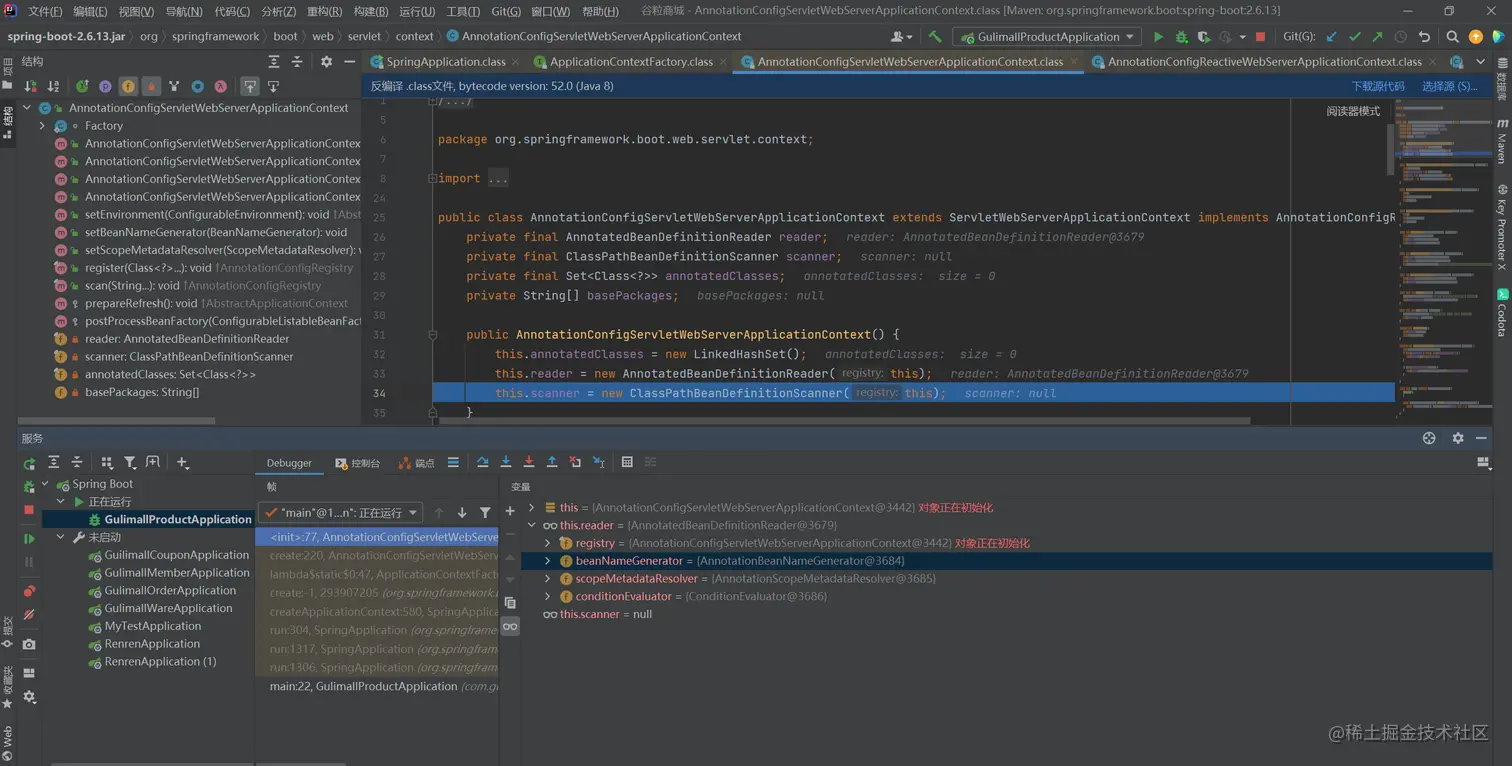The height and width of the screenshot is (766, 1512).
Task: Click the structure panel horizontal scrollbar
Action: coord(115,420)
